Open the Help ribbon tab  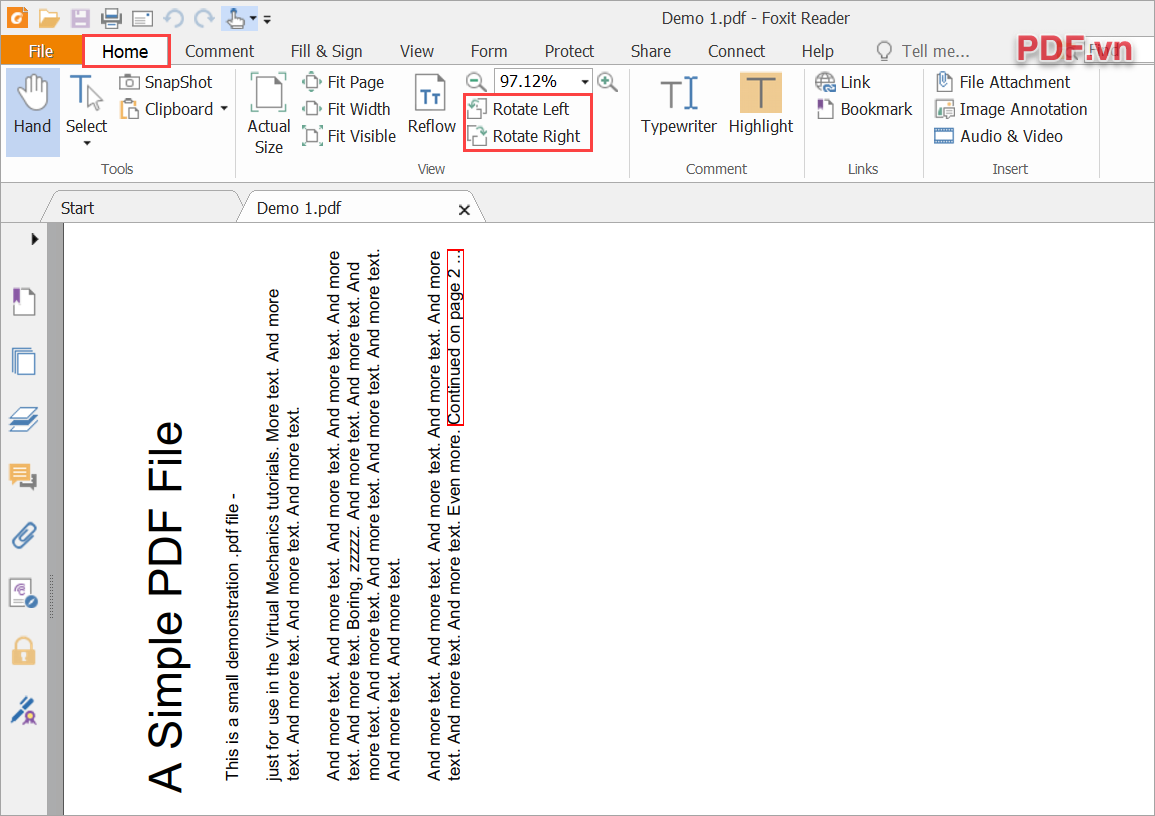tap(818, 52)
